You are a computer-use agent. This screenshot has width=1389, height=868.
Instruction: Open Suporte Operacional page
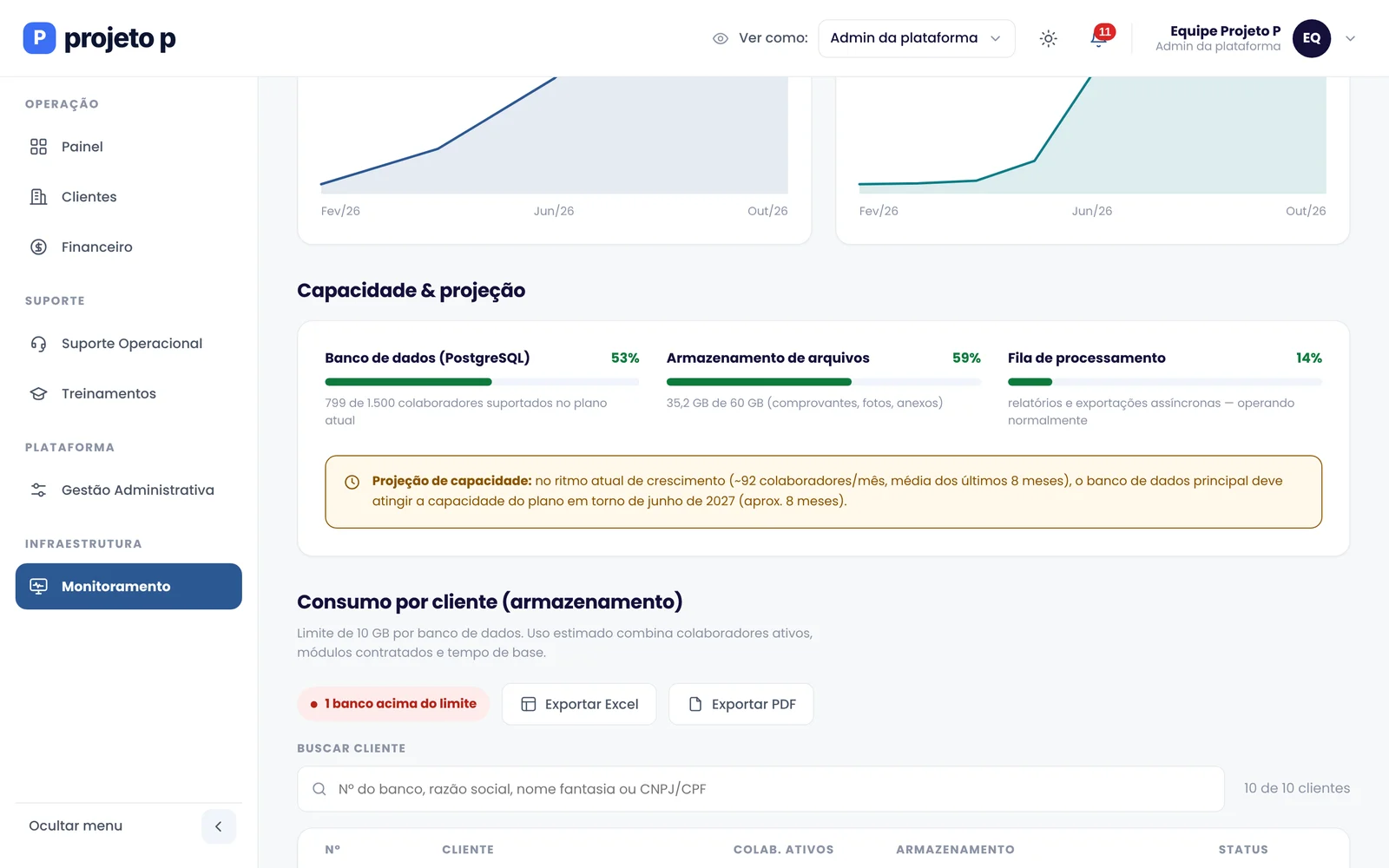pyautogui.click(x=128, y=344)
